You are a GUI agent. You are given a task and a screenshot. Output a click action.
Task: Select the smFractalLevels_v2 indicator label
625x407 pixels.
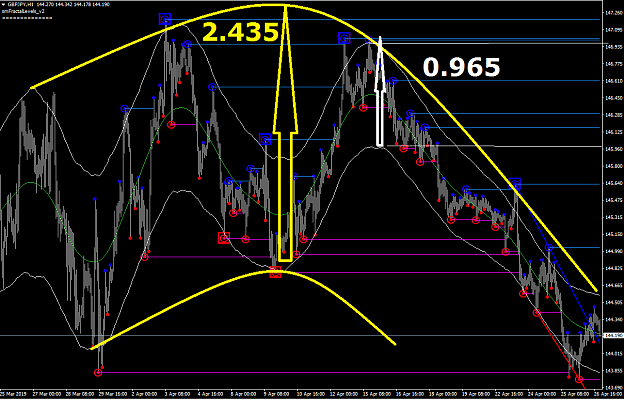point(23,11)
